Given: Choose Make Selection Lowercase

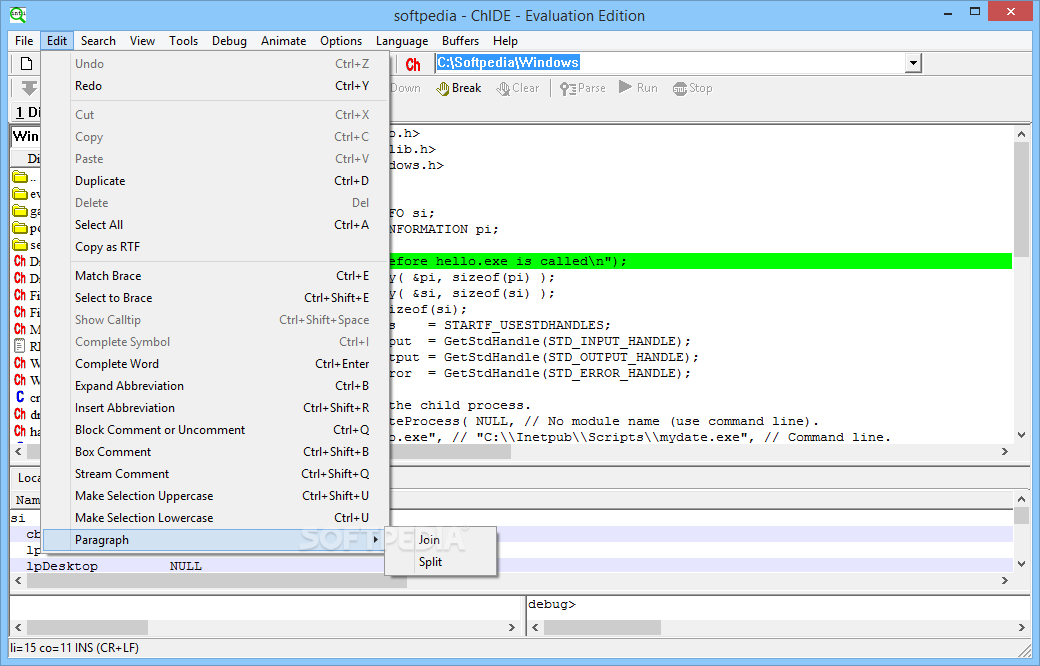Looking at the screenshot, I should [216, 518].
